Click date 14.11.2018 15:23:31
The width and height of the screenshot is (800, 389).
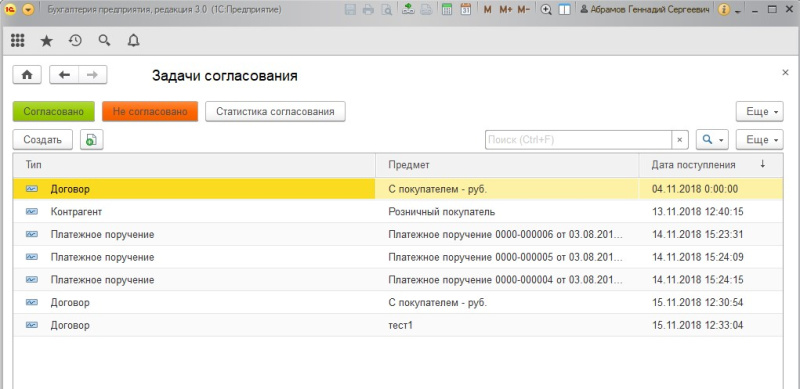pos(697,234)
